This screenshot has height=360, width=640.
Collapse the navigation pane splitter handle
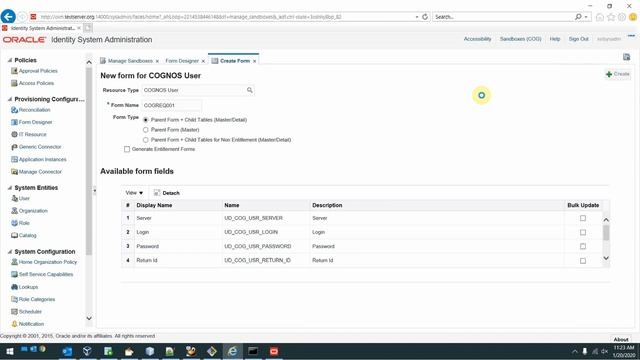click(x=94, y=191)
